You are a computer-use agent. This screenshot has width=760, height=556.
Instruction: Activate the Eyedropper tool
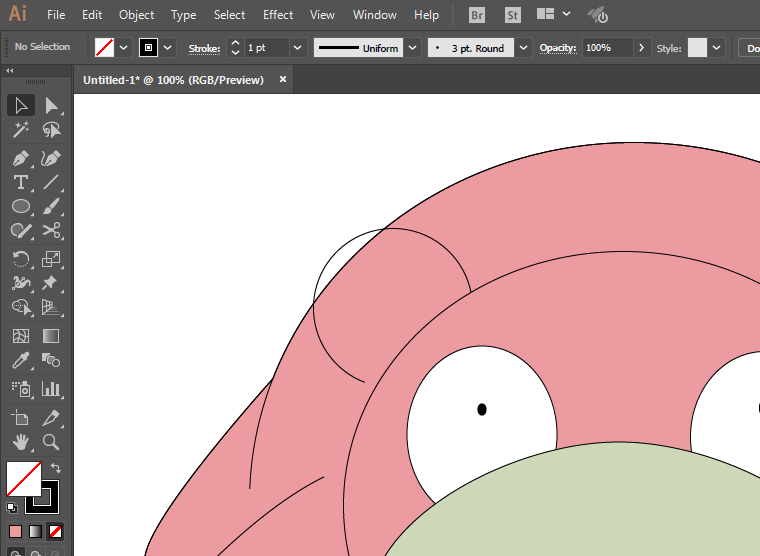[20, 361]
